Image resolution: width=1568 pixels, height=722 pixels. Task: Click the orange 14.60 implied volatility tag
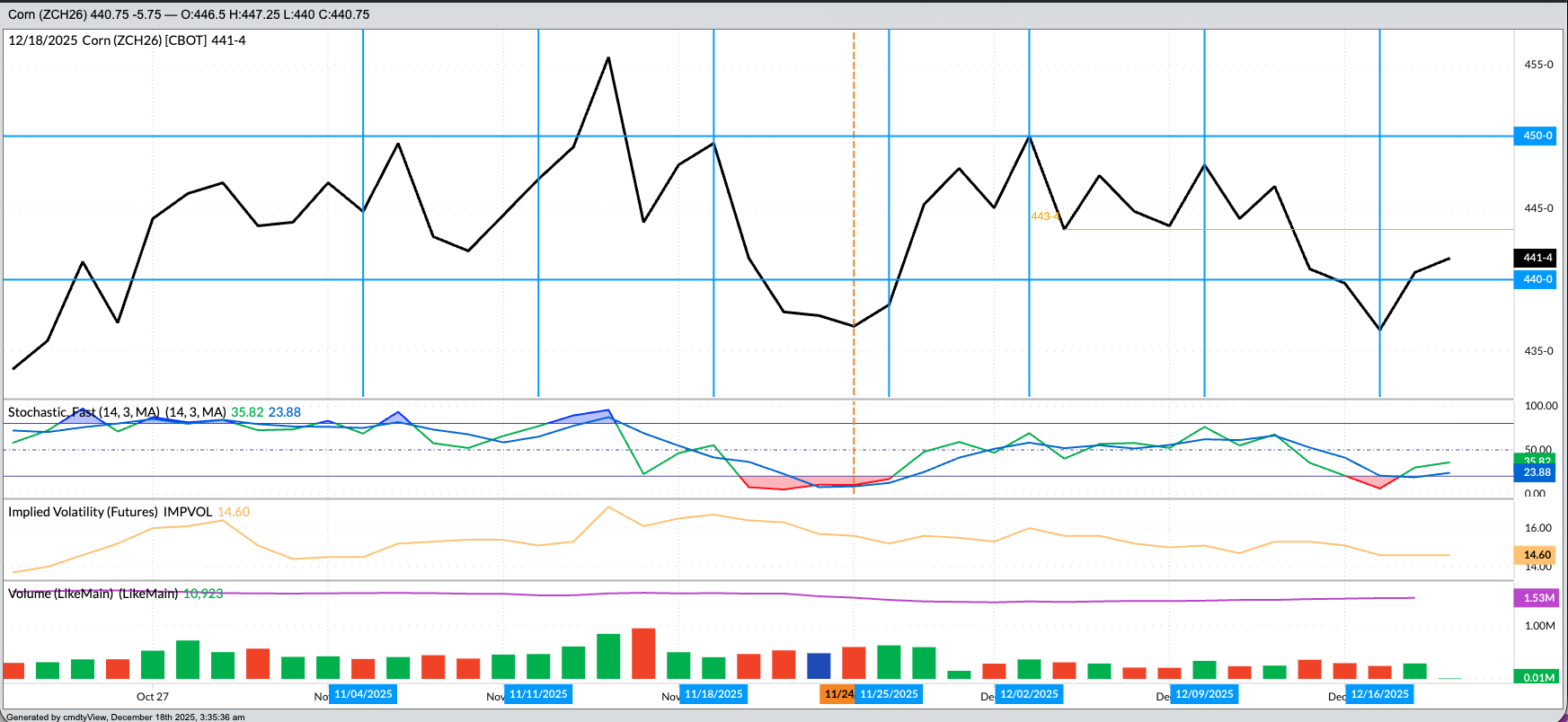[1537, 555]
